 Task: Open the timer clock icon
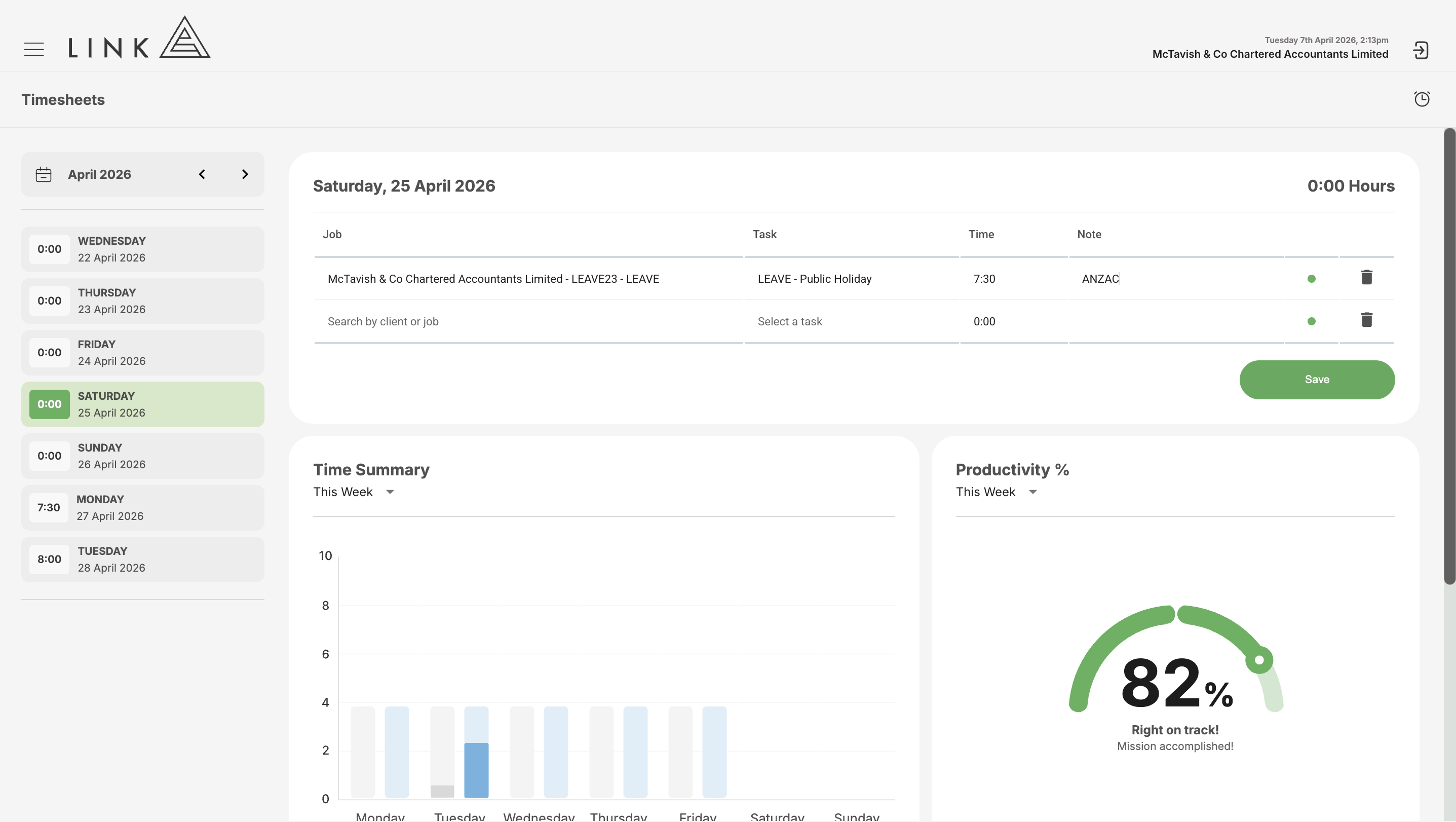click(x=1422, y=99)
